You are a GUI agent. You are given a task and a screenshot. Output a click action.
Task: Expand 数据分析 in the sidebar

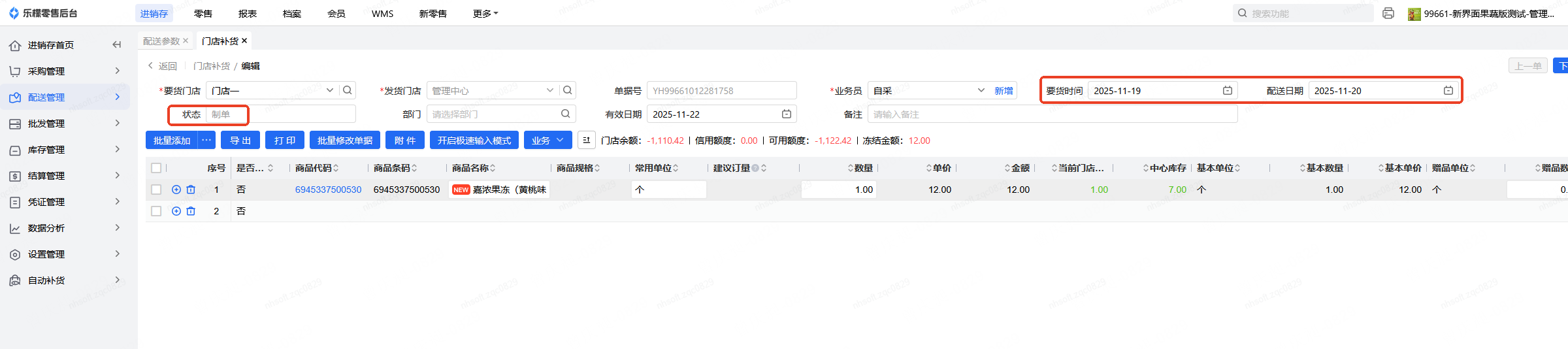[x=118, y=227]
